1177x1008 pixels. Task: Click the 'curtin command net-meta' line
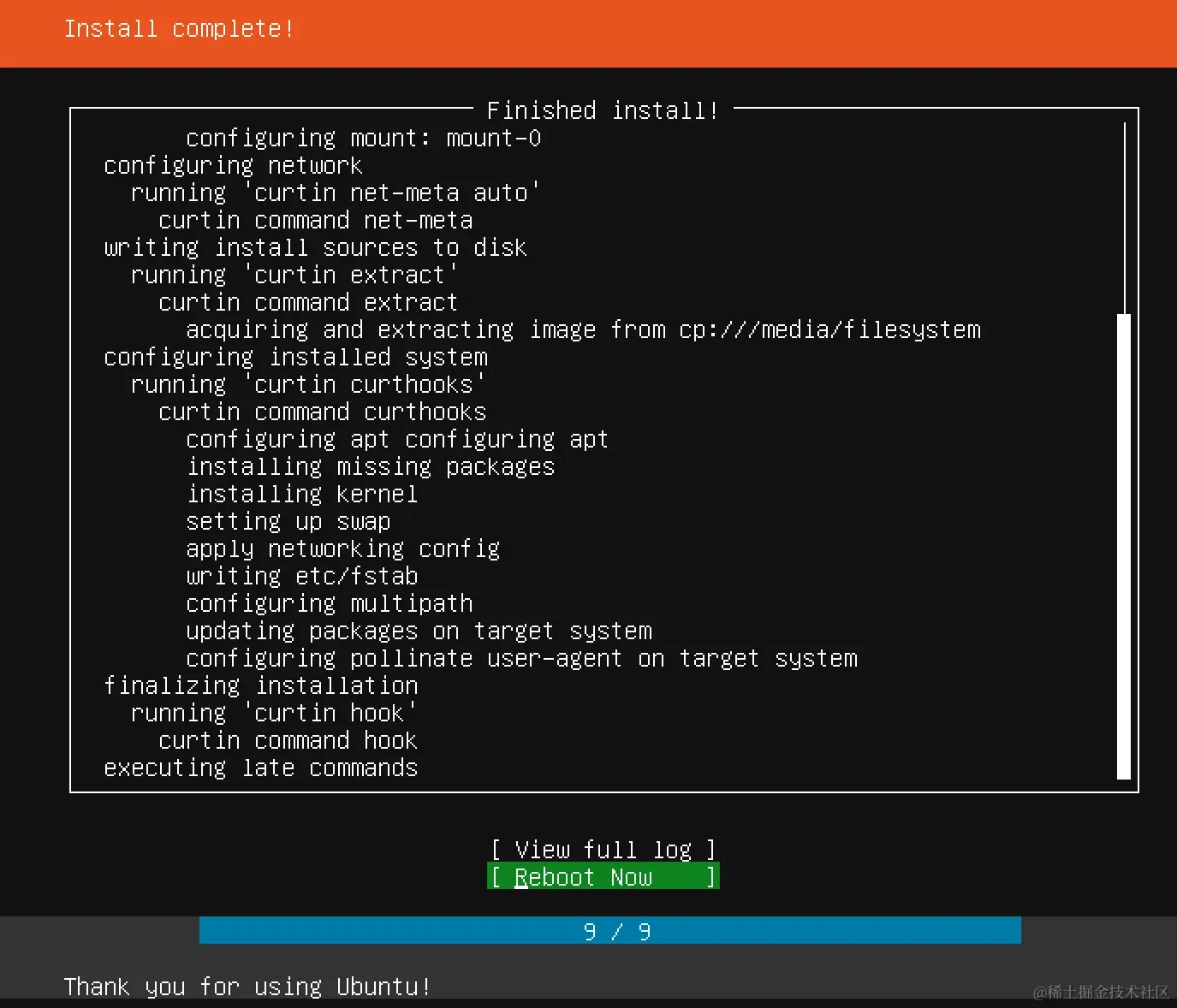click(x=316, y=220)
